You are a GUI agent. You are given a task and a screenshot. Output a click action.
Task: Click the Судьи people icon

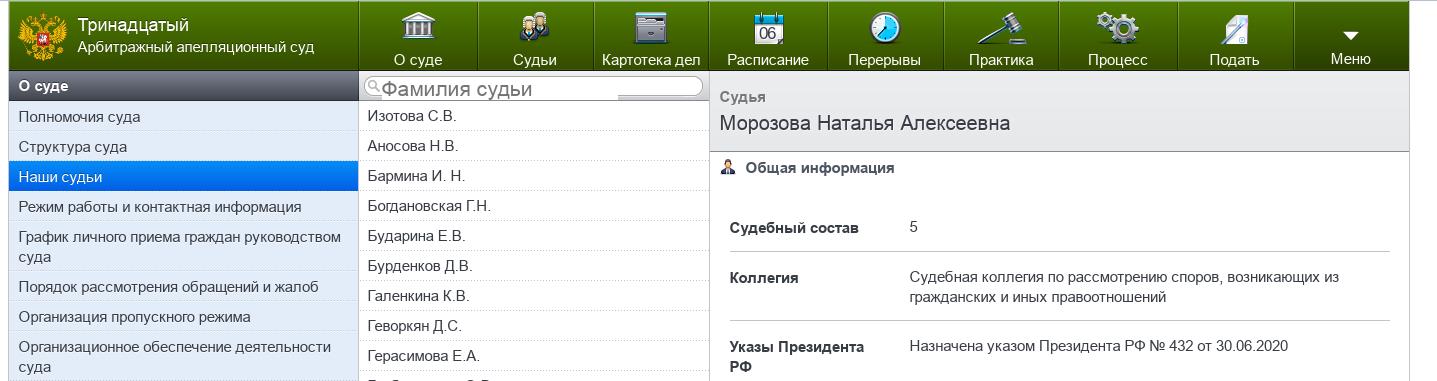coord(535,27)
